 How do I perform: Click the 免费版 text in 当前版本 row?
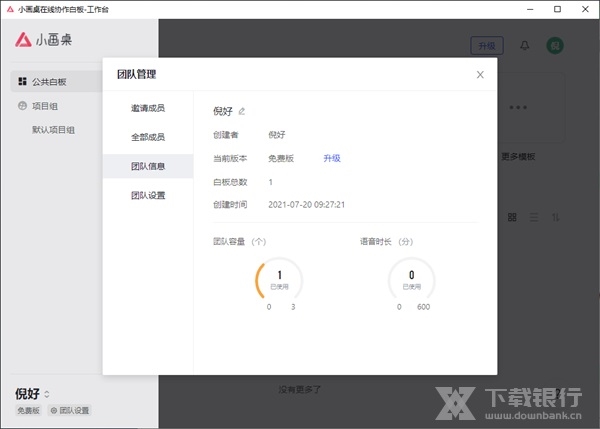pos(281,158)
